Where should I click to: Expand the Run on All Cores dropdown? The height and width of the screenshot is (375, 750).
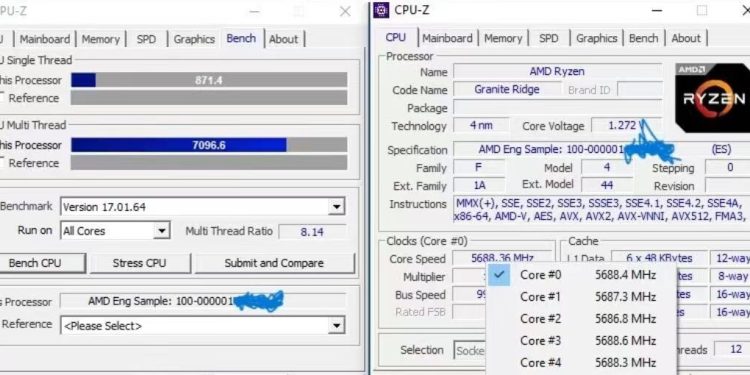(x=162, y=232)
